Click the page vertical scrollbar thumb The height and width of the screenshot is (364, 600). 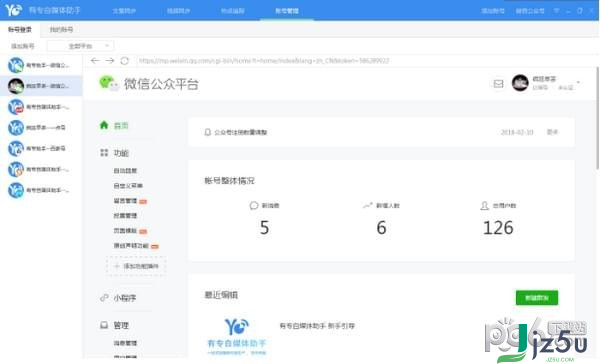[x=597, y=118]
